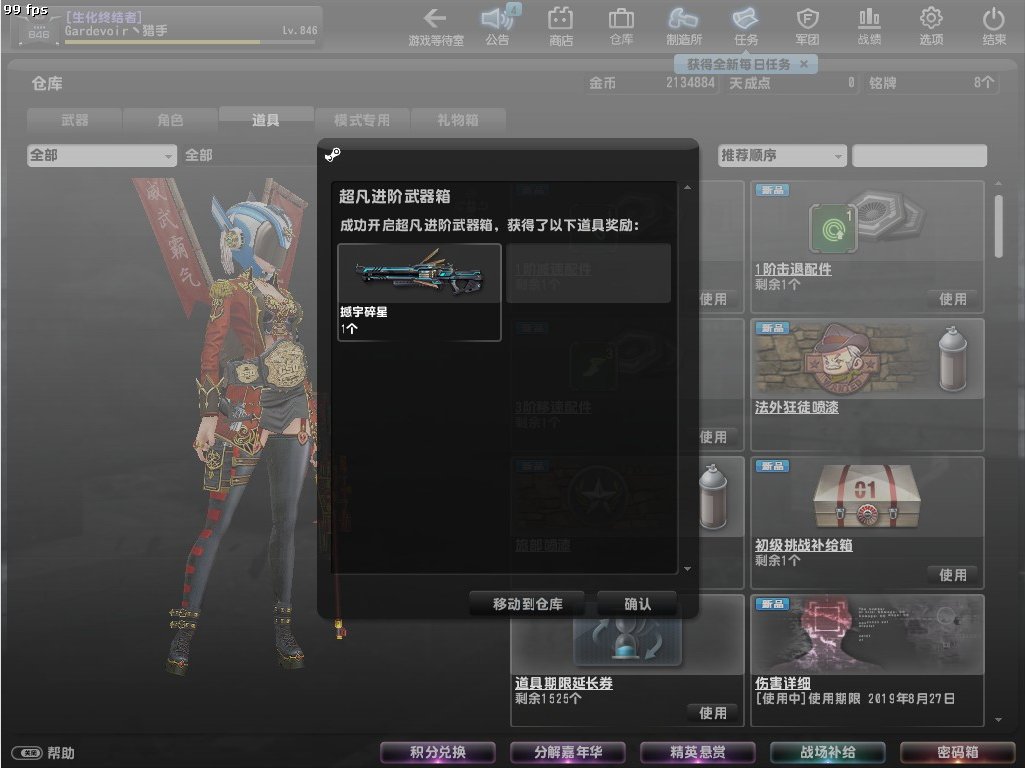Screen dimensions: 1025x768
Task: Click the 结束 exit power icon
Action: pos(994,27)
